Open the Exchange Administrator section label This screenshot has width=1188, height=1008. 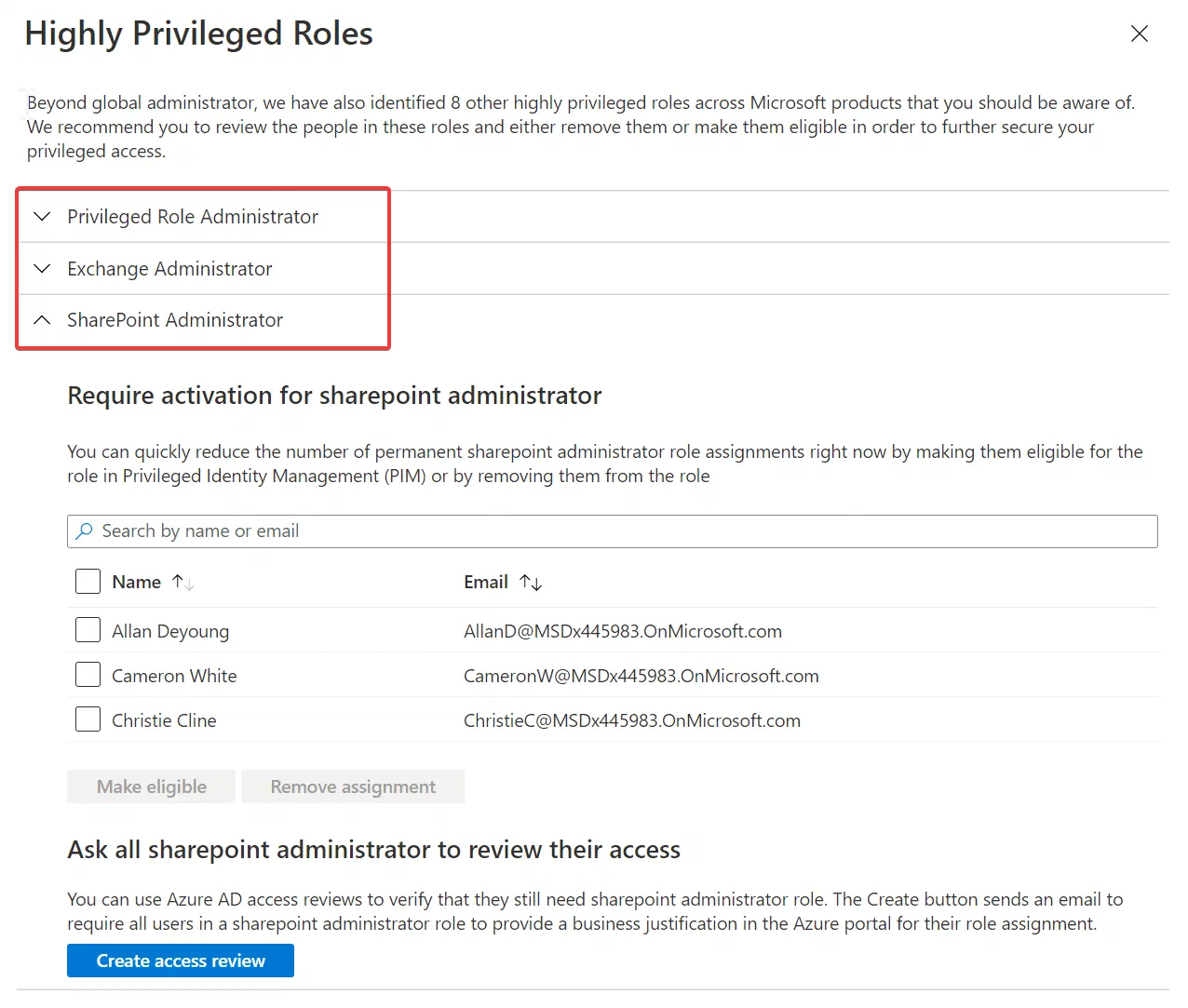tap(169, 269)
